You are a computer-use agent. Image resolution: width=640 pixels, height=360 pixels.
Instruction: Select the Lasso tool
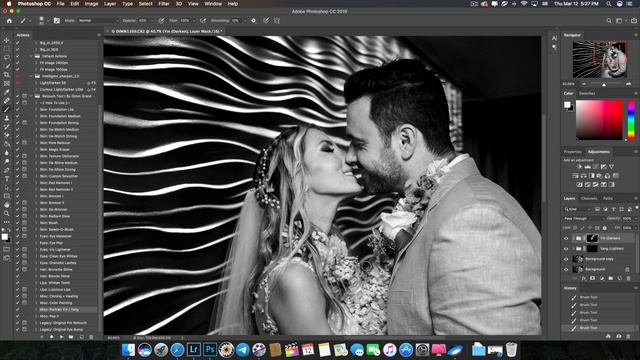[7, 57]
